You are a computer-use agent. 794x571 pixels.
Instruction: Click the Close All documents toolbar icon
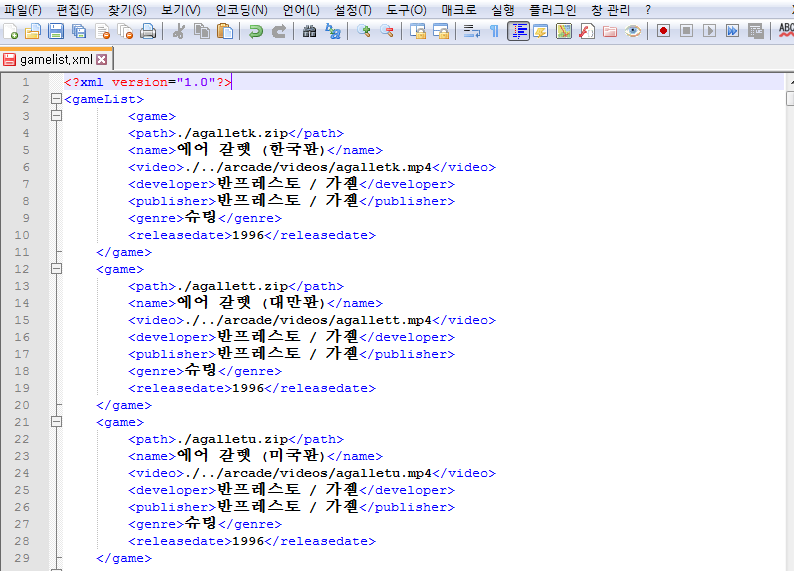125,31
